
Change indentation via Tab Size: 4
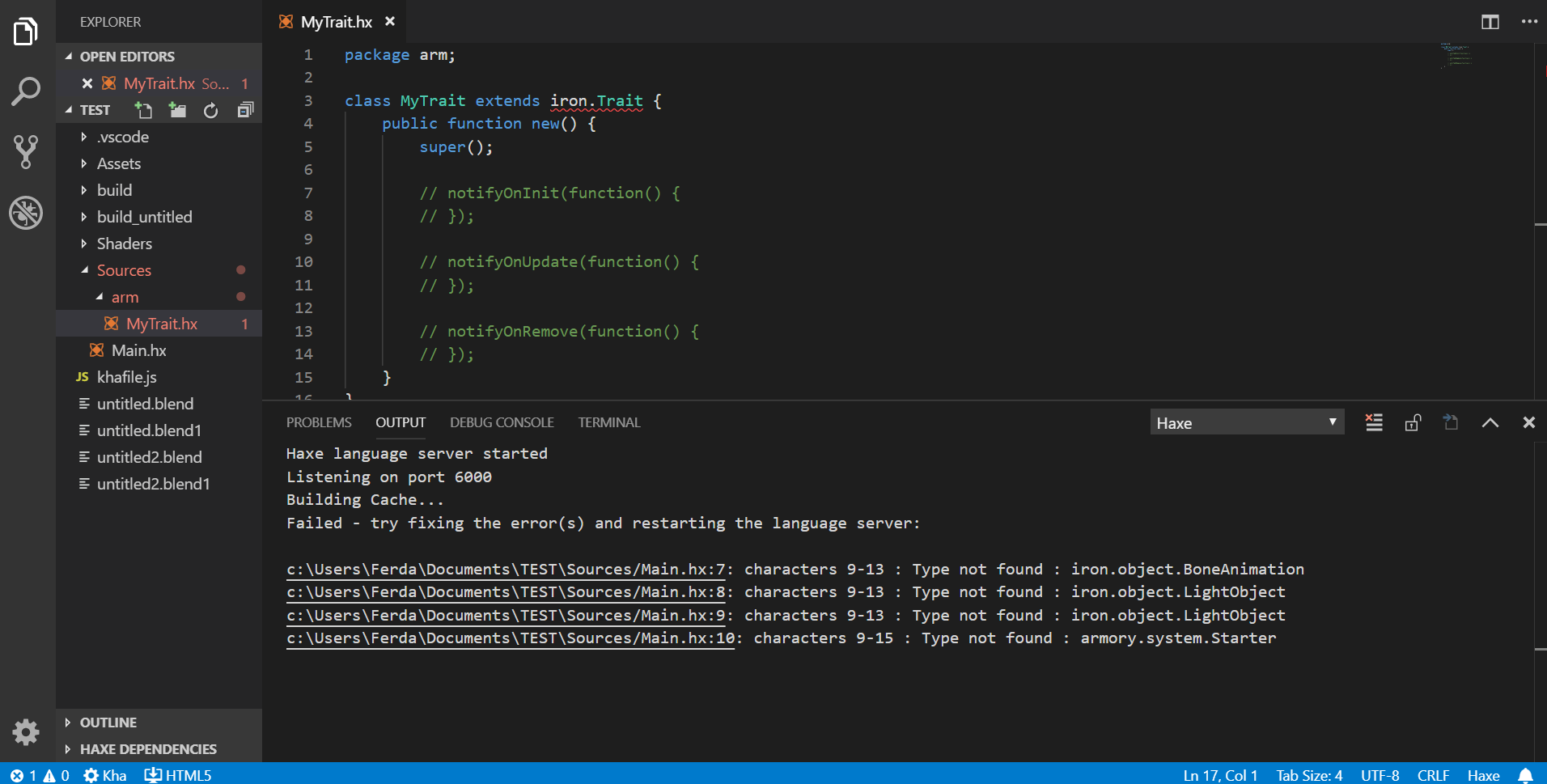[1309, 775]
